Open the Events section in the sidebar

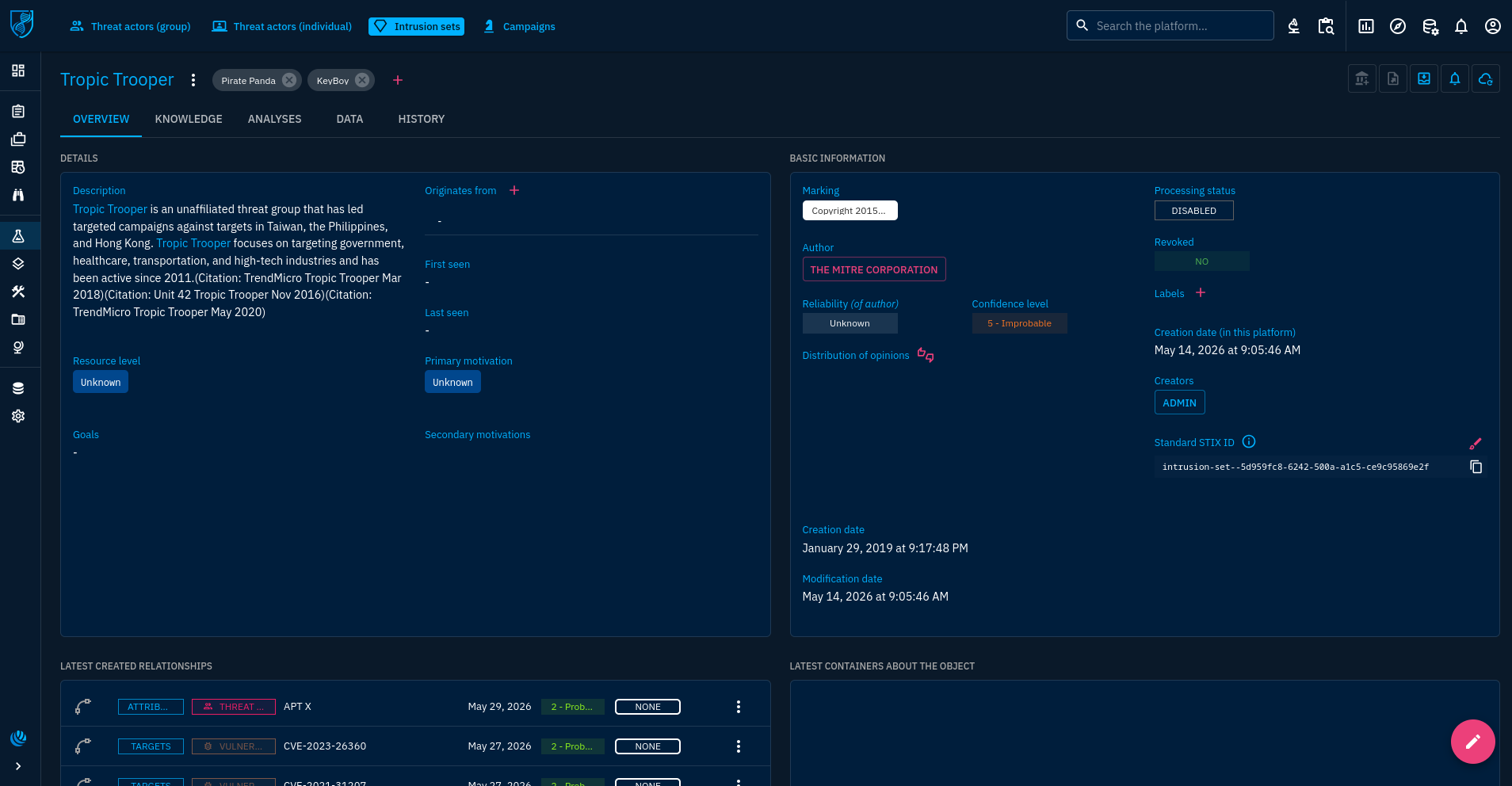18,167
